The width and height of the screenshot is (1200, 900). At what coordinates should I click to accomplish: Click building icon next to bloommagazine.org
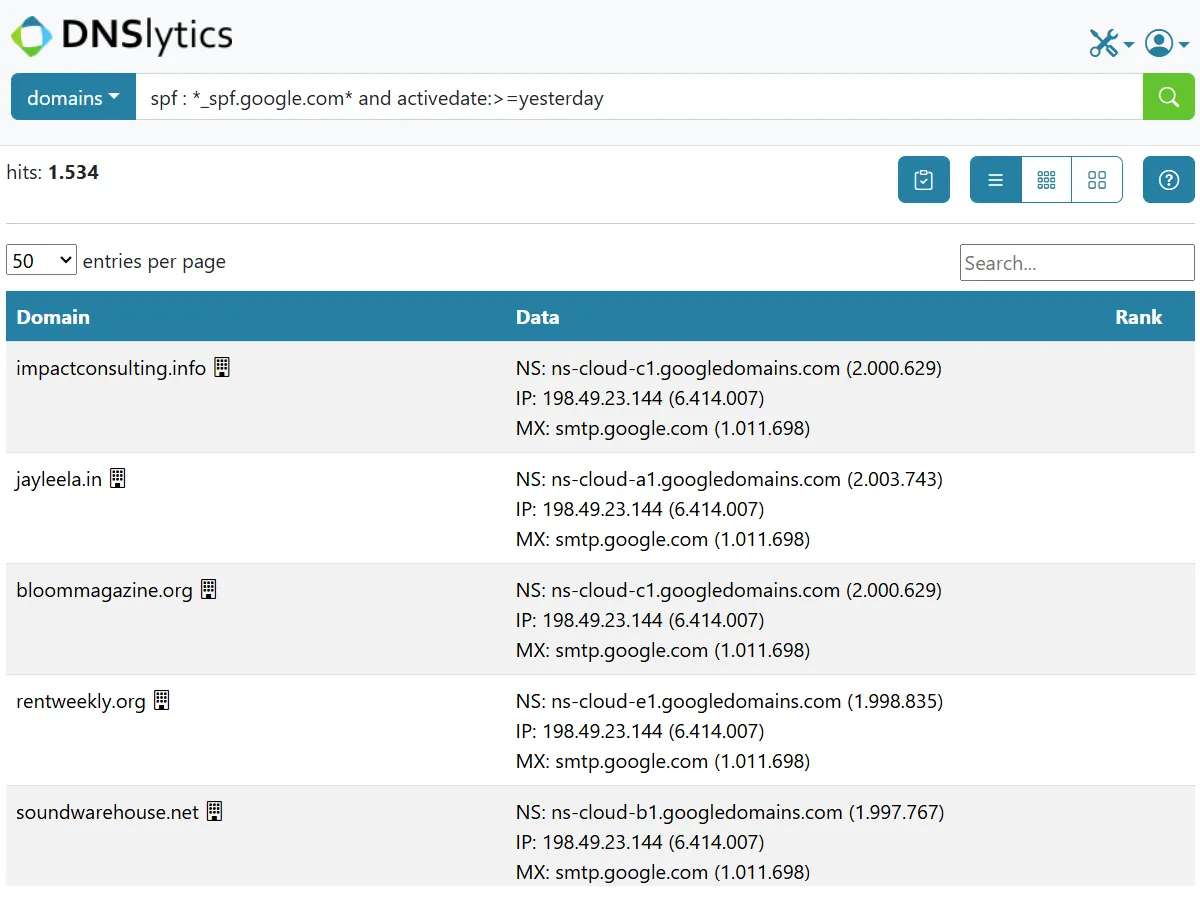pos(208,589)
